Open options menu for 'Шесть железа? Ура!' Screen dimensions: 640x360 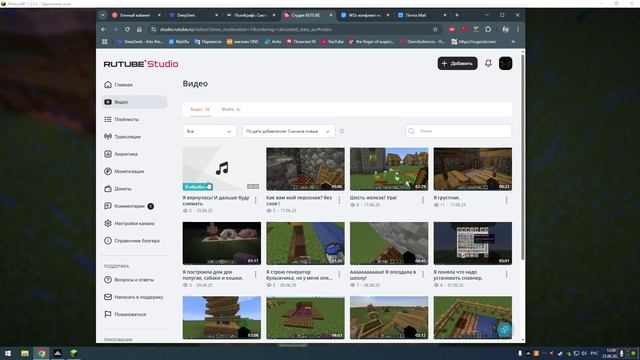tap(423, 200)
